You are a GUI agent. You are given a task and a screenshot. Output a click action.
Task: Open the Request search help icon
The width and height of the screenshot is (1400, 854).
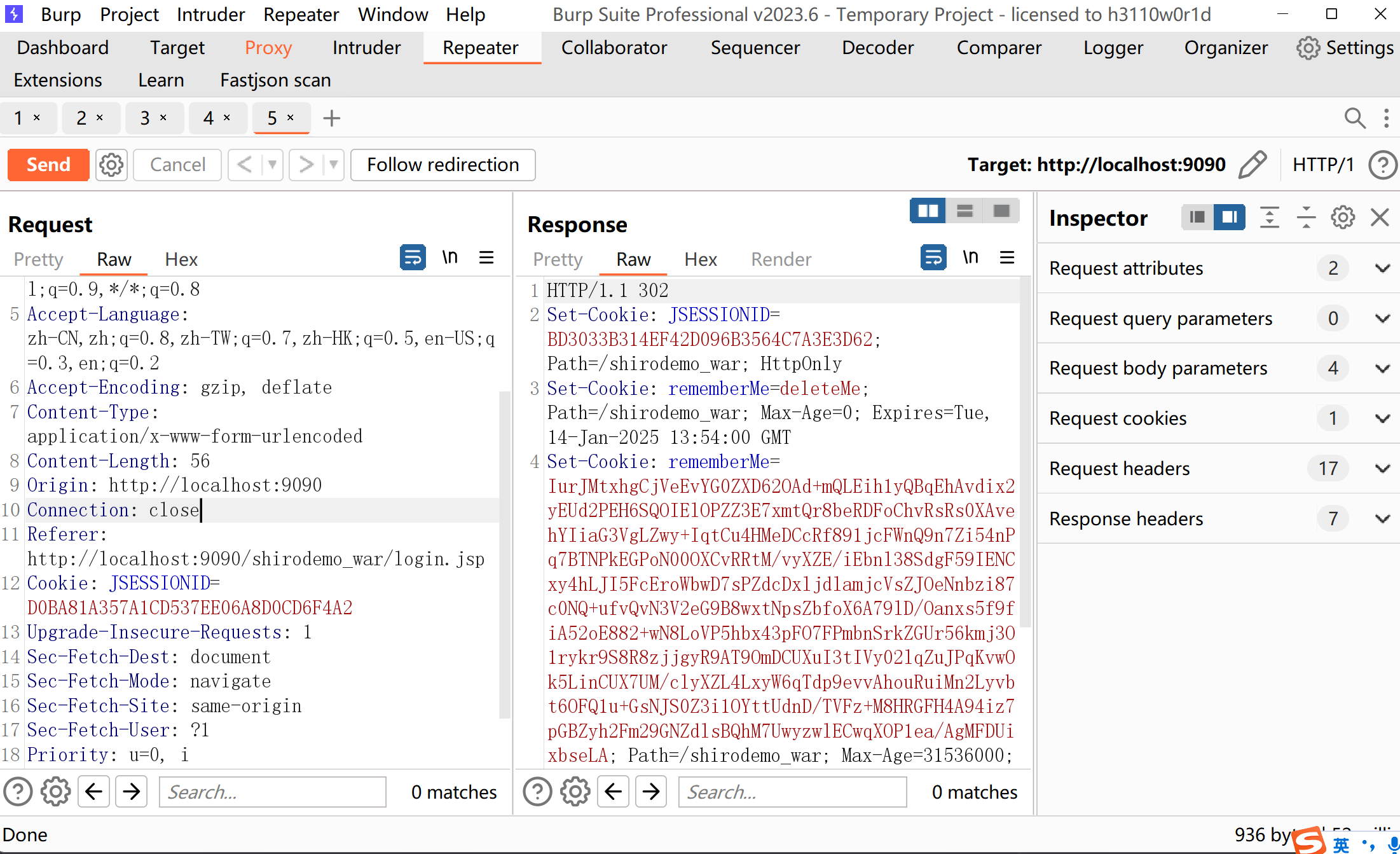18,792
